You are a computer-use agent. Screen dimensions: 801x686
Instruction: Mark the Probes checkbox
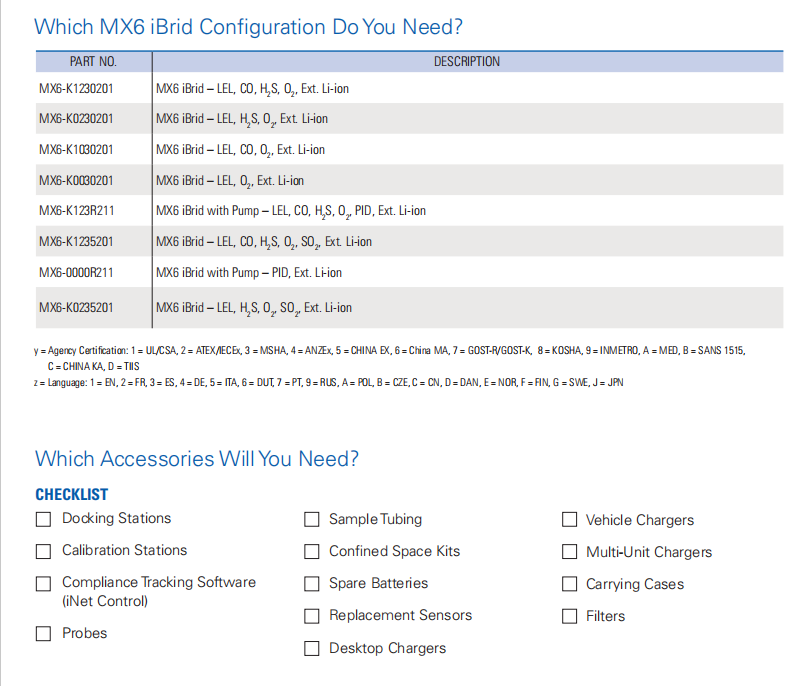[x=43, y=634]
